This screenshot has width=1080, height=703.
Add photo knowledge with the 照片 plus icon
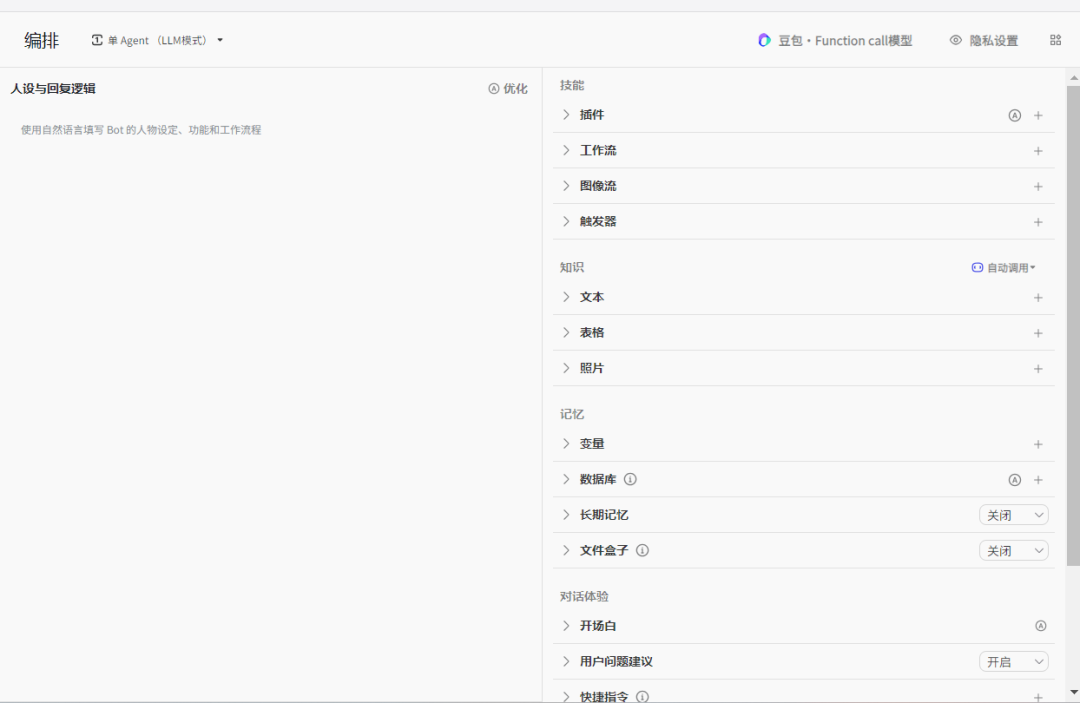(x=1038, y=368)
